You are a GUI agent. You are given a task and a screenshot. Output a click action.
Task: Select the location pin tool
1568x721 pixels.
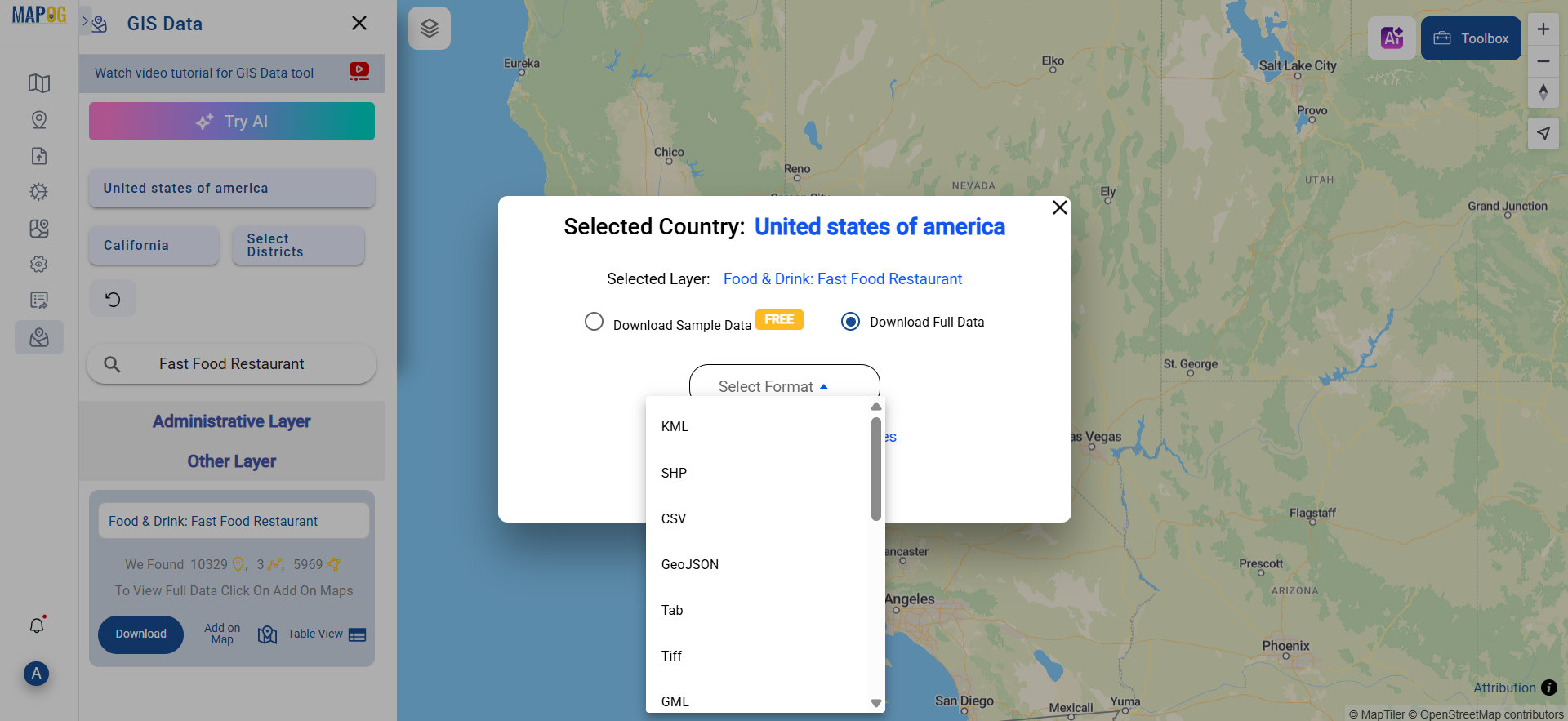point(38,119)
